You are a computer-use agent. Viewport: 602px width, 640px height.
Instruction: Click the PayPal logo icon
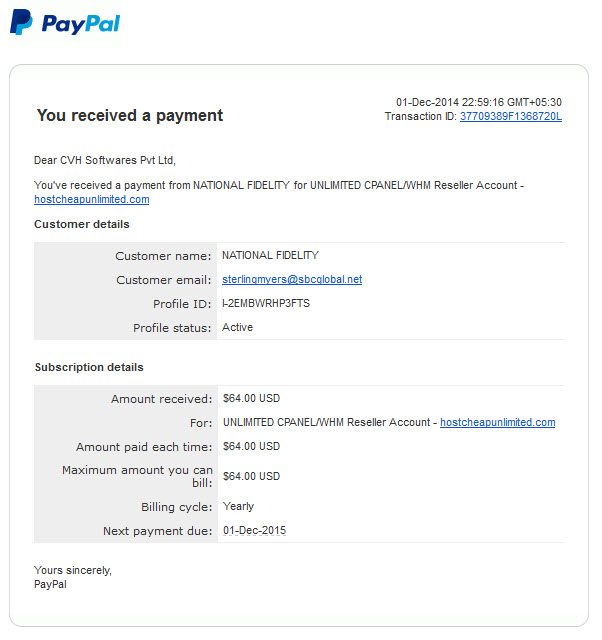click(x=21, y=22)
